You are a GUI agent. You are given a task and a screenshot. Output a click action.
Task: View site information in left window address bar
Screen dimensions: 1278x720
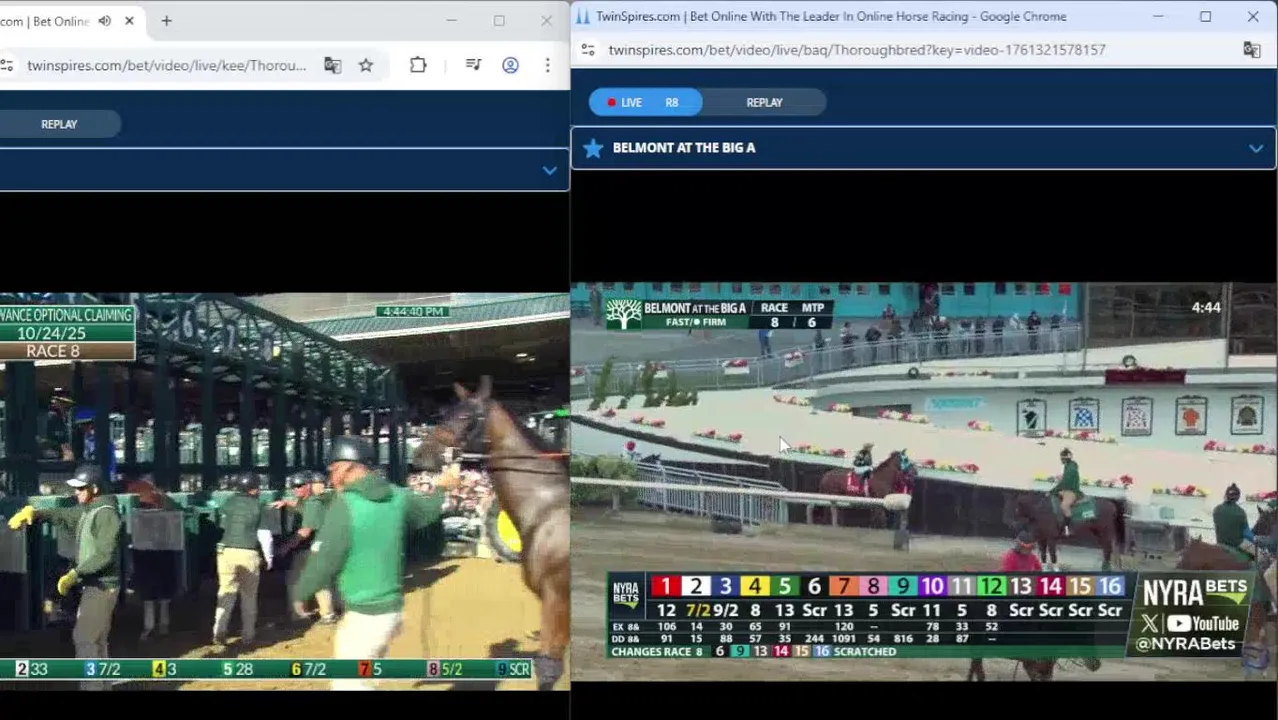click(7, 66)
